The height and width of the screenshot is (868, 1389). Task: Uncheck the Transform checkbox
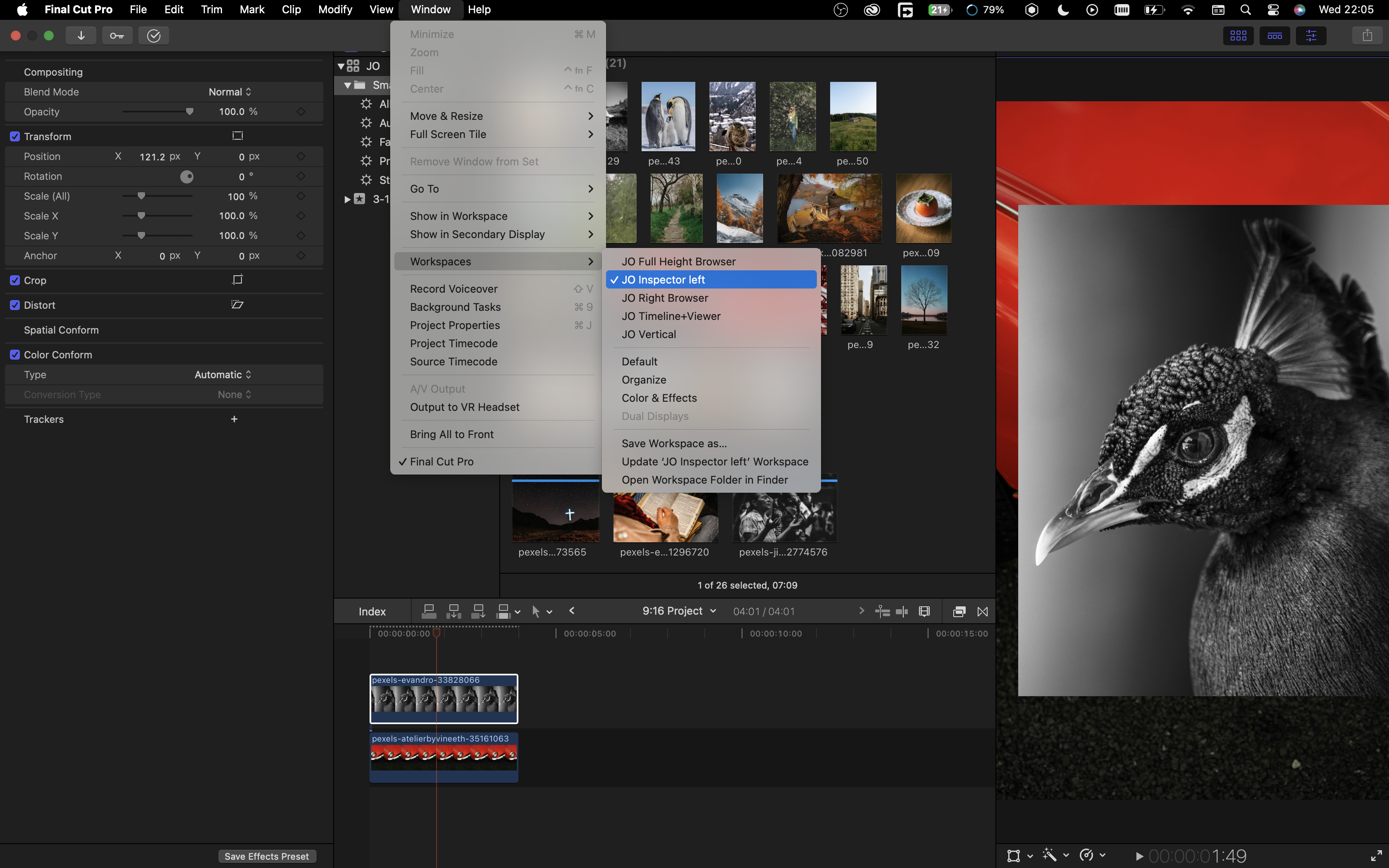[x=15, y=137]
